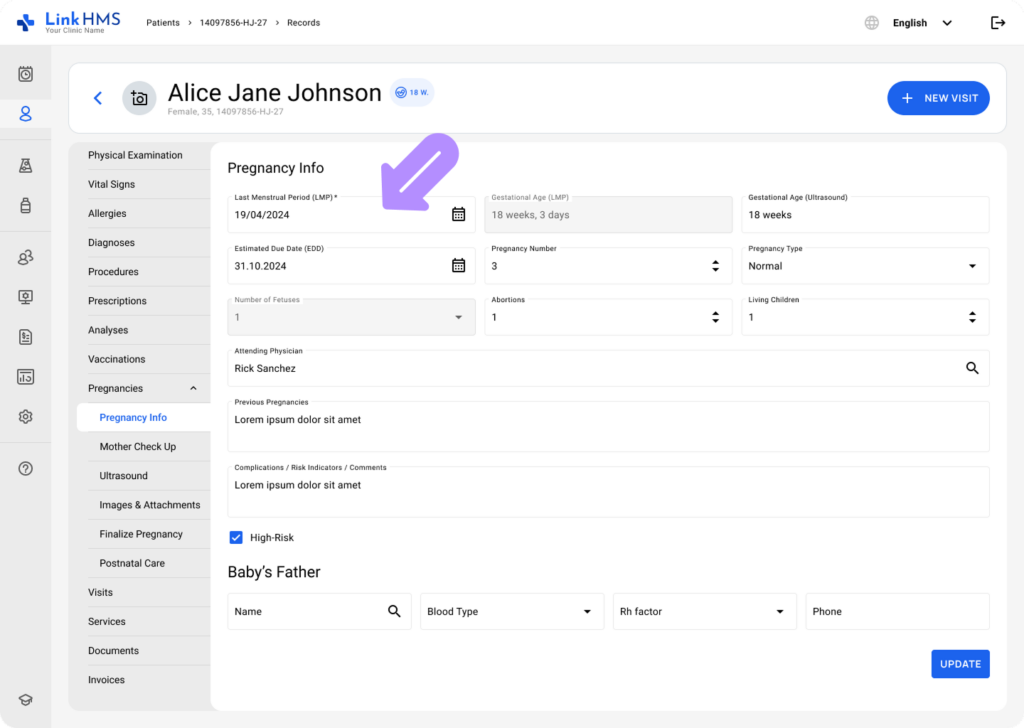This screenshot has width=1024, height=728.
Task: Open Images & Attachments in the side menu
Action: click(150, 505)
